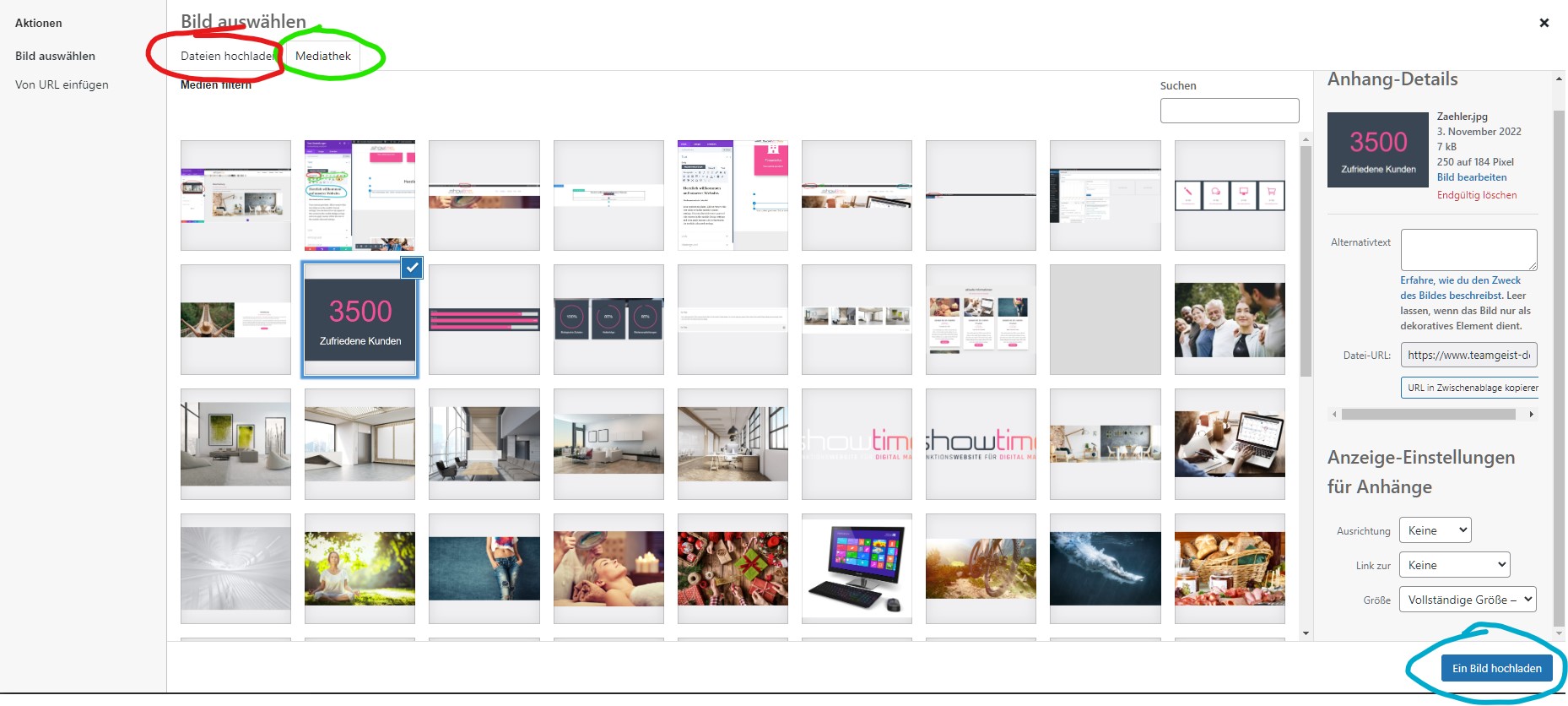1568x706 pixels.
Task: Select the woman meditating in forest thumbnail
Action: point(360,568)
